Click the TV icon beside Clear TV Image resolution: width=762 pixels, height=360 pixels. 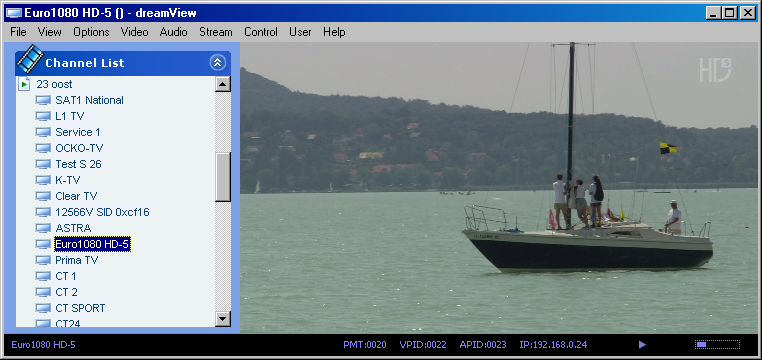[x=43, y=197]
